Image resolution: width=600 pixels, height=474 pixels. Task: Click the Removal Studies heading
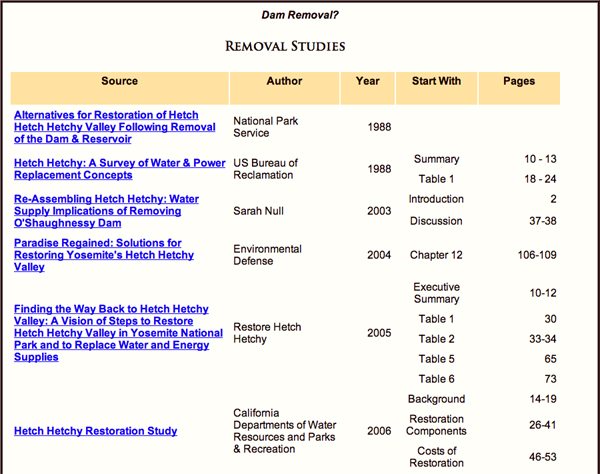coord(285,46)
